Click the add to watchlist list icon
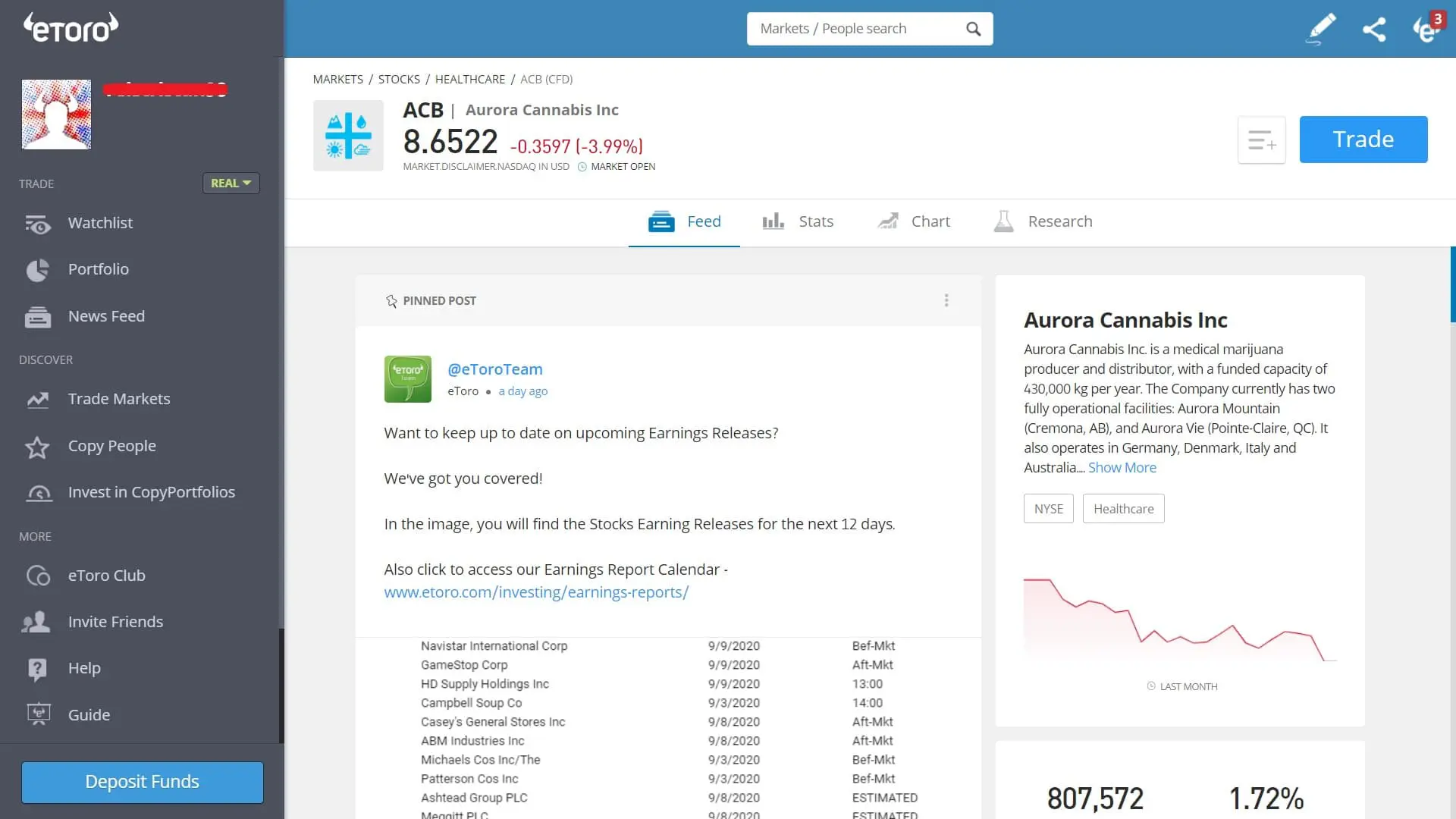 (1262, 140)
